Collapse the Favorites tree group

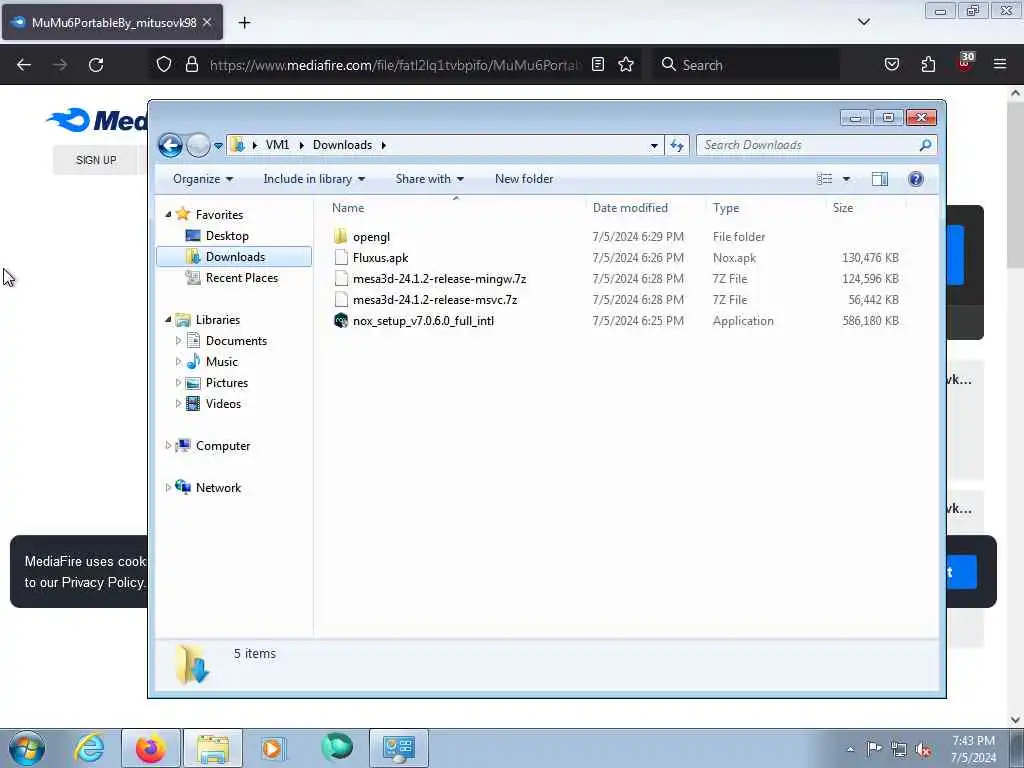click(x=168, y=214)
